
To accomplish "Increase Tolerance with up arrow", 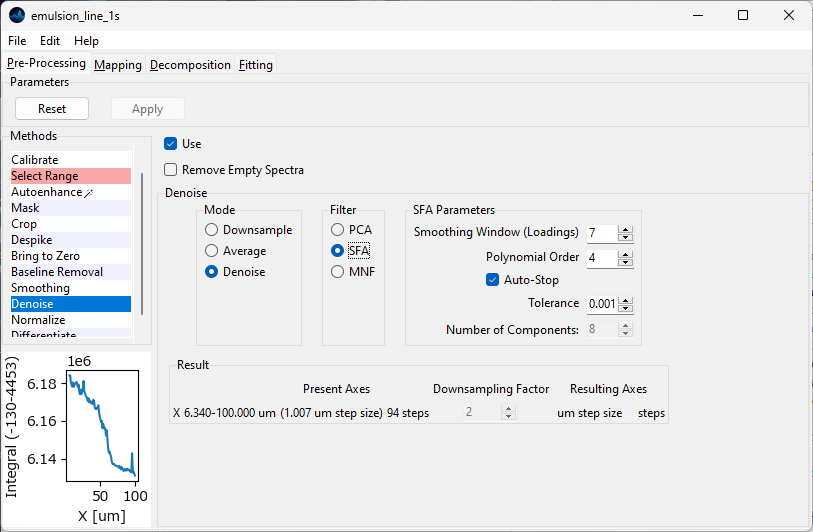I will (x=625, y=299).
